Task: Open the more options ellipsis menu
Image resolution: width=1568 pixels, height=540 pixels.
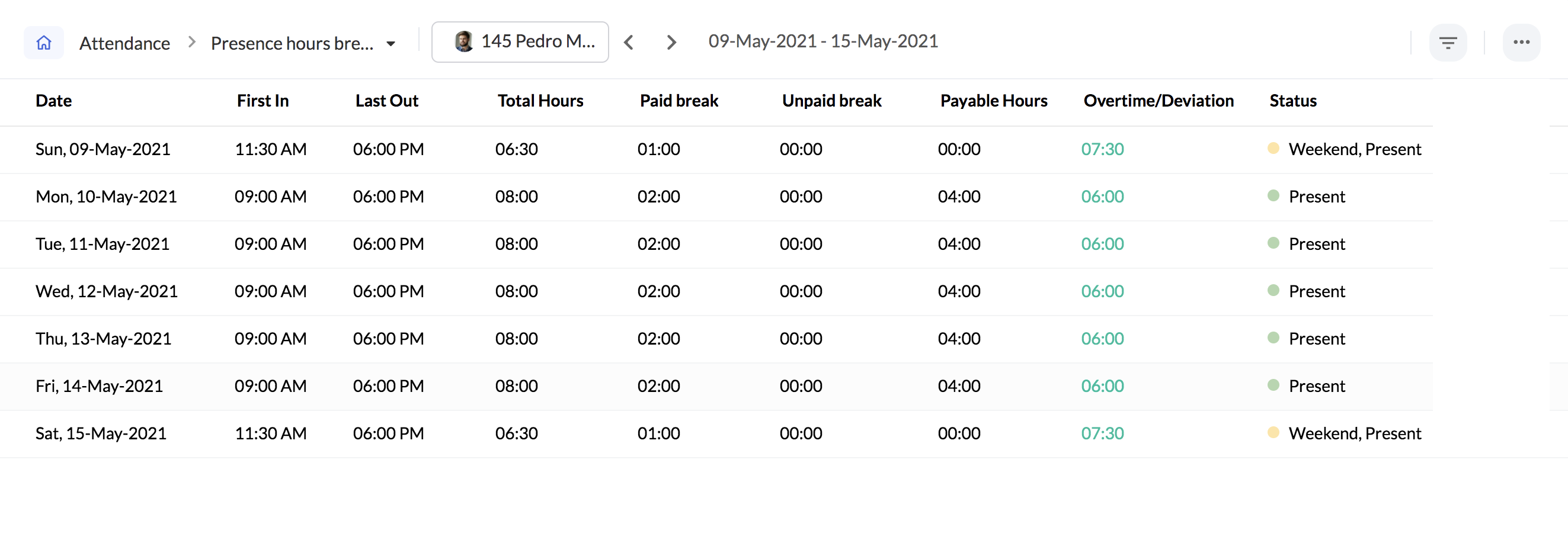Action: click(x=1521, y=43)
